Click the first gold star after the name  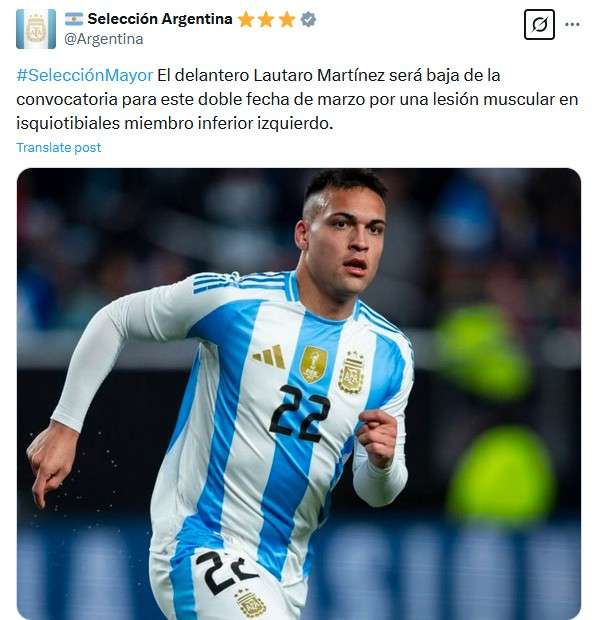(246, 19)
